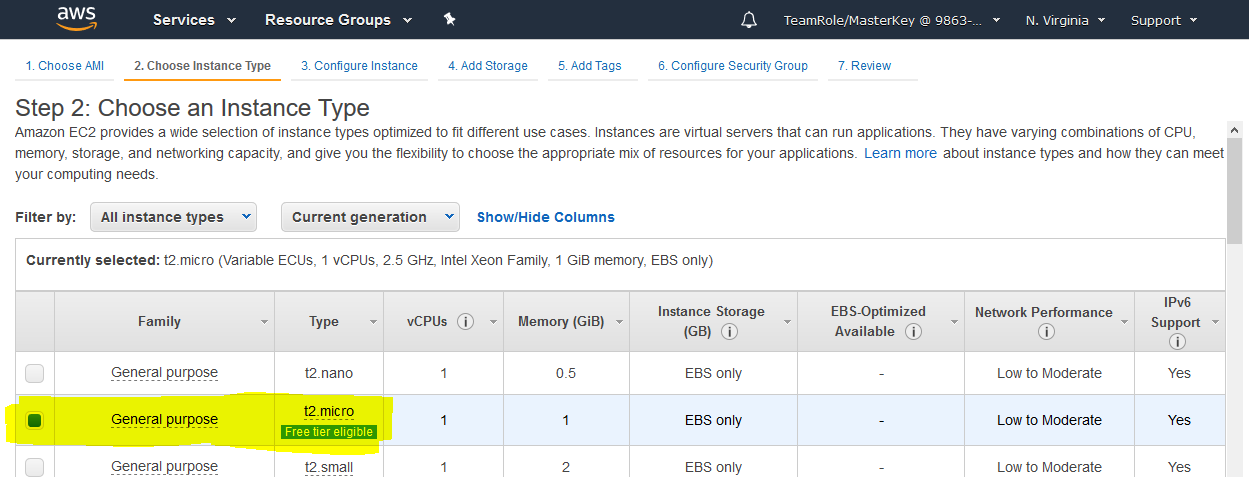Viewport: 1249px width, 477px height.
Task: Click General purpose in t2.micro row
Action: click(164, 420)
